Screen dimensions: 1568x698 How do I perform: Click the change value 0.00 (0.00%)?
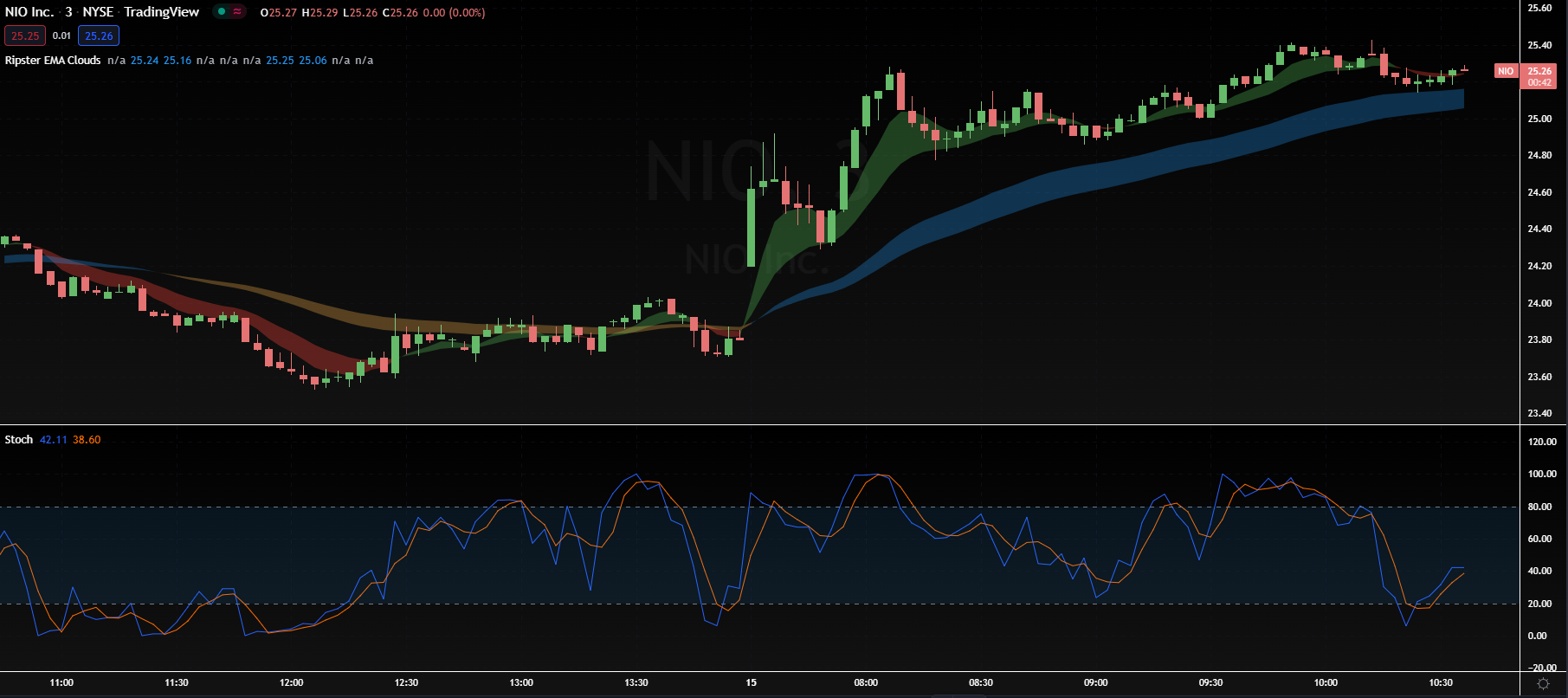pos(454,13)
